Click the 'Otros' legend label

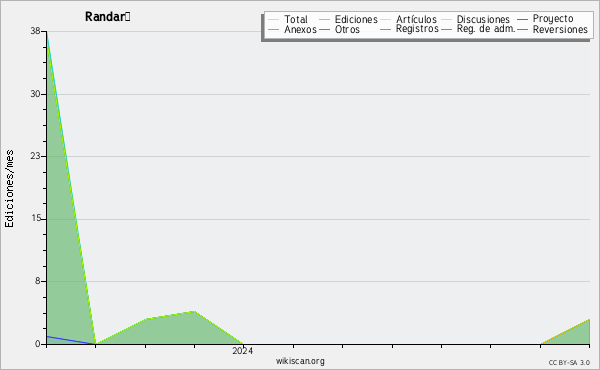(x=347, y=29)
